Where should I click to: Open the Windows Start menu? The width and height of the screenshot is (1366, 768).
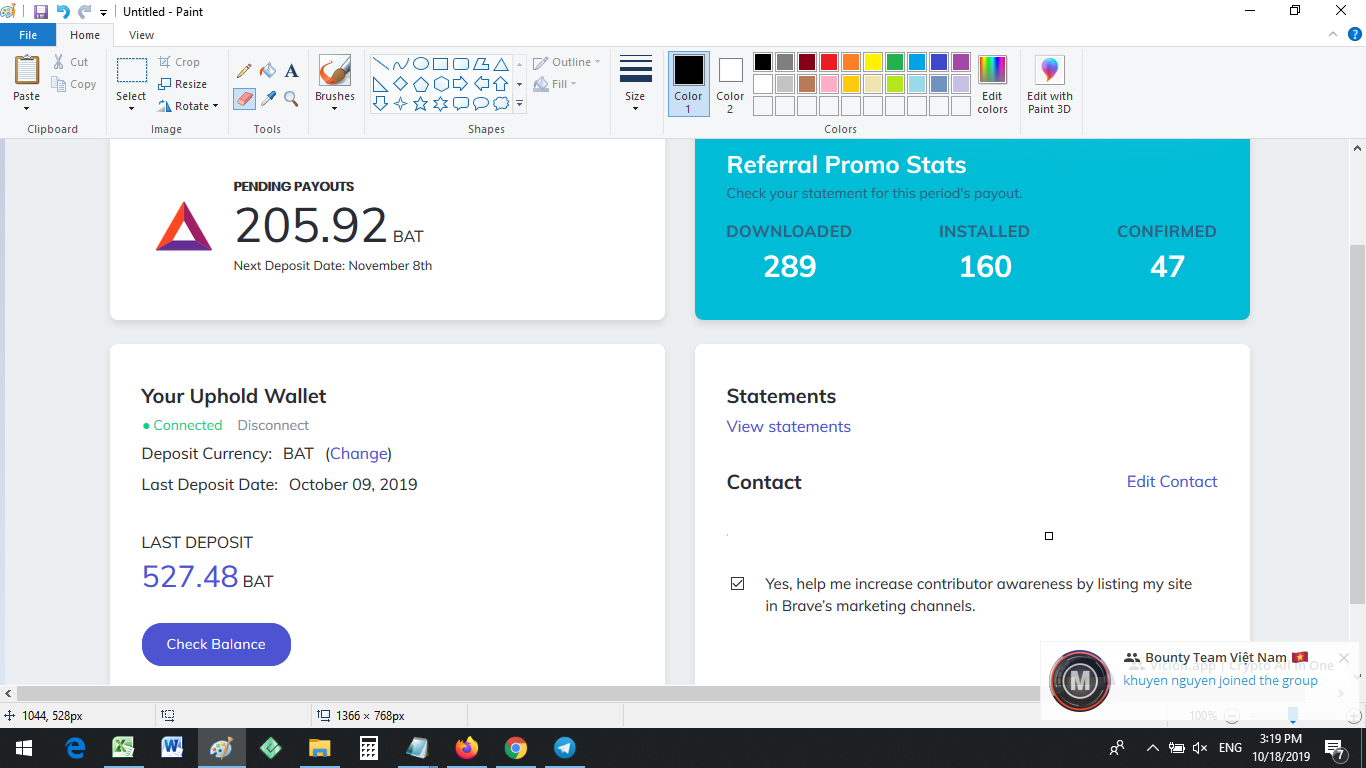pyautogui.click(x=24, y=748)
